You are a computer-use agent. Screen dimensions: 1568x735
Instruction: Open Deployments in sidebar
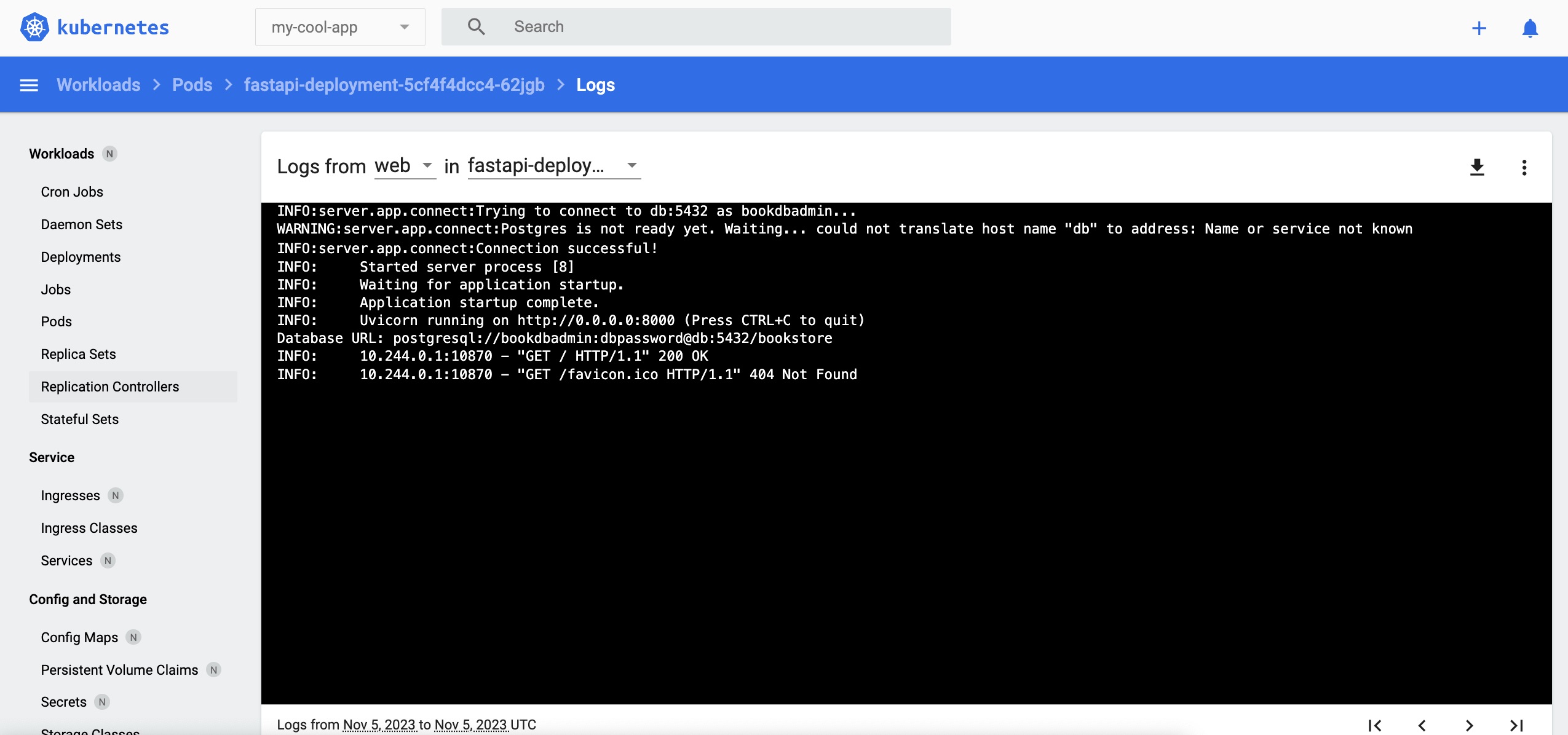pyautogui.click(x=81, y=257)
